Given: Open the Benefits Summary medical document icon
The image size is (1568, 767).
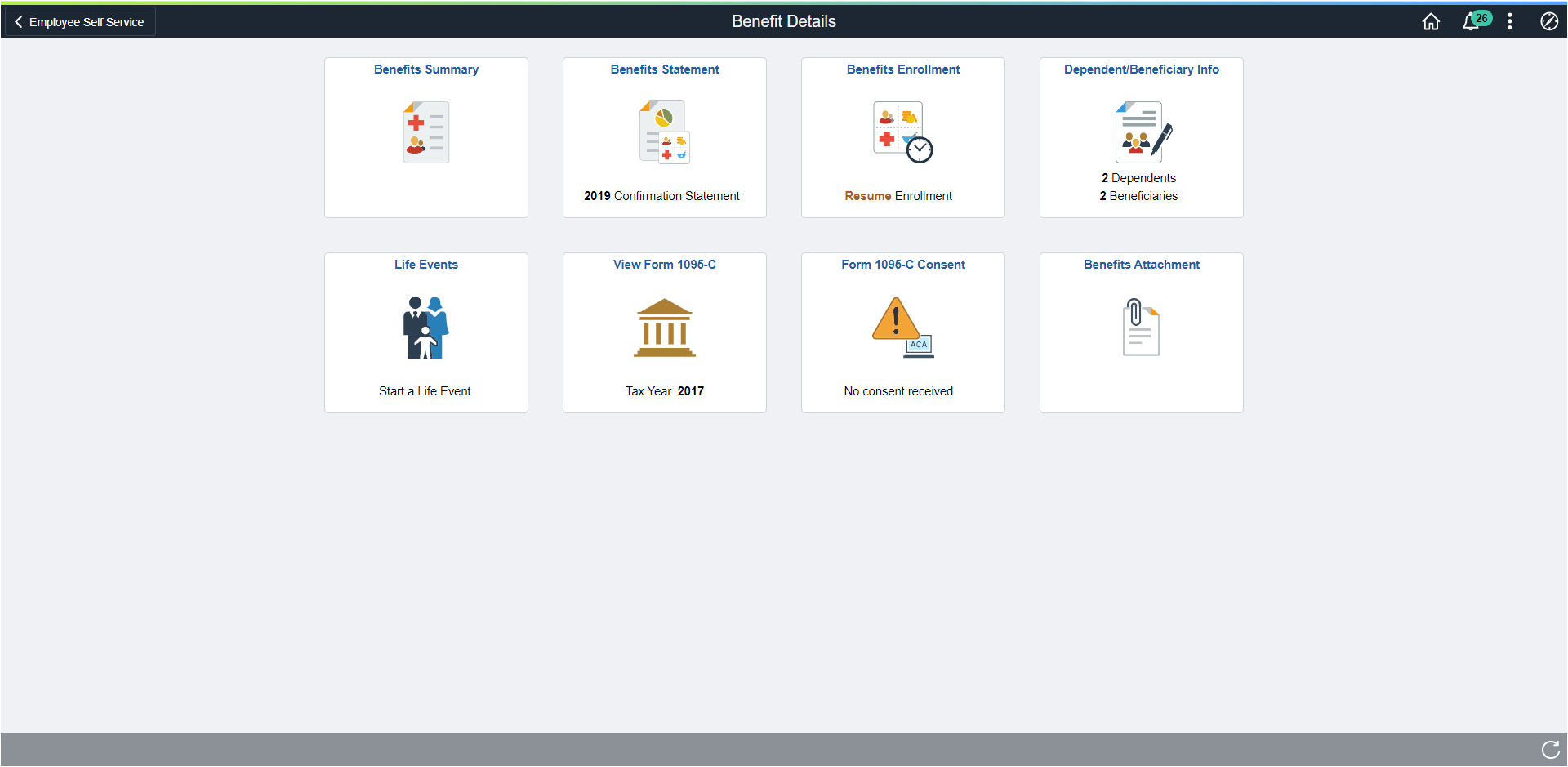Looking at the screenshot, I should point(426,132).
